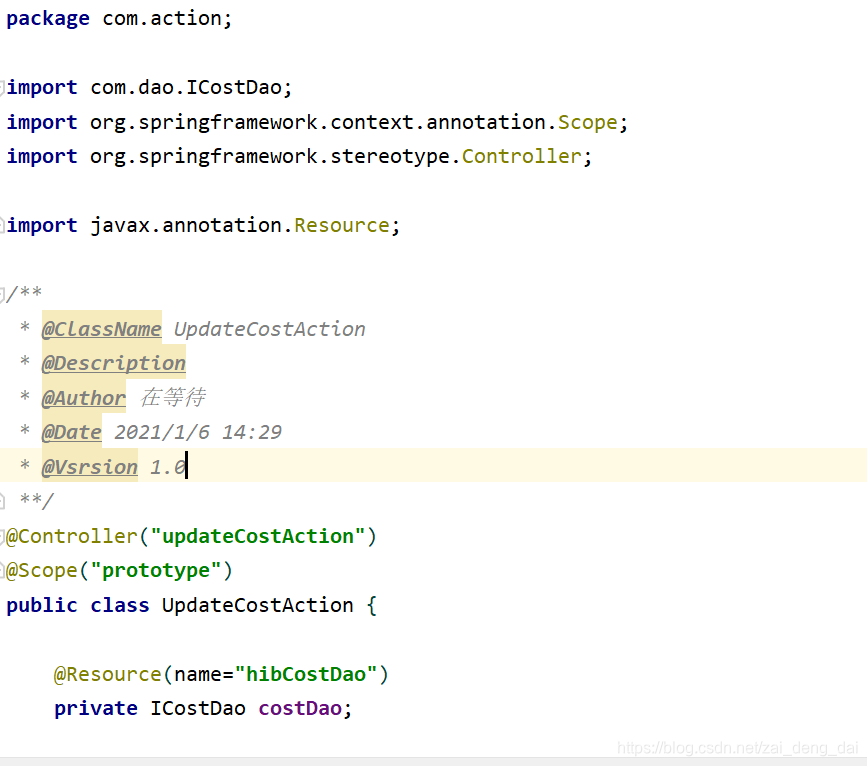Click the "updateCostAction" string literal
The image size is (867, 766).
tap(258, 536)
